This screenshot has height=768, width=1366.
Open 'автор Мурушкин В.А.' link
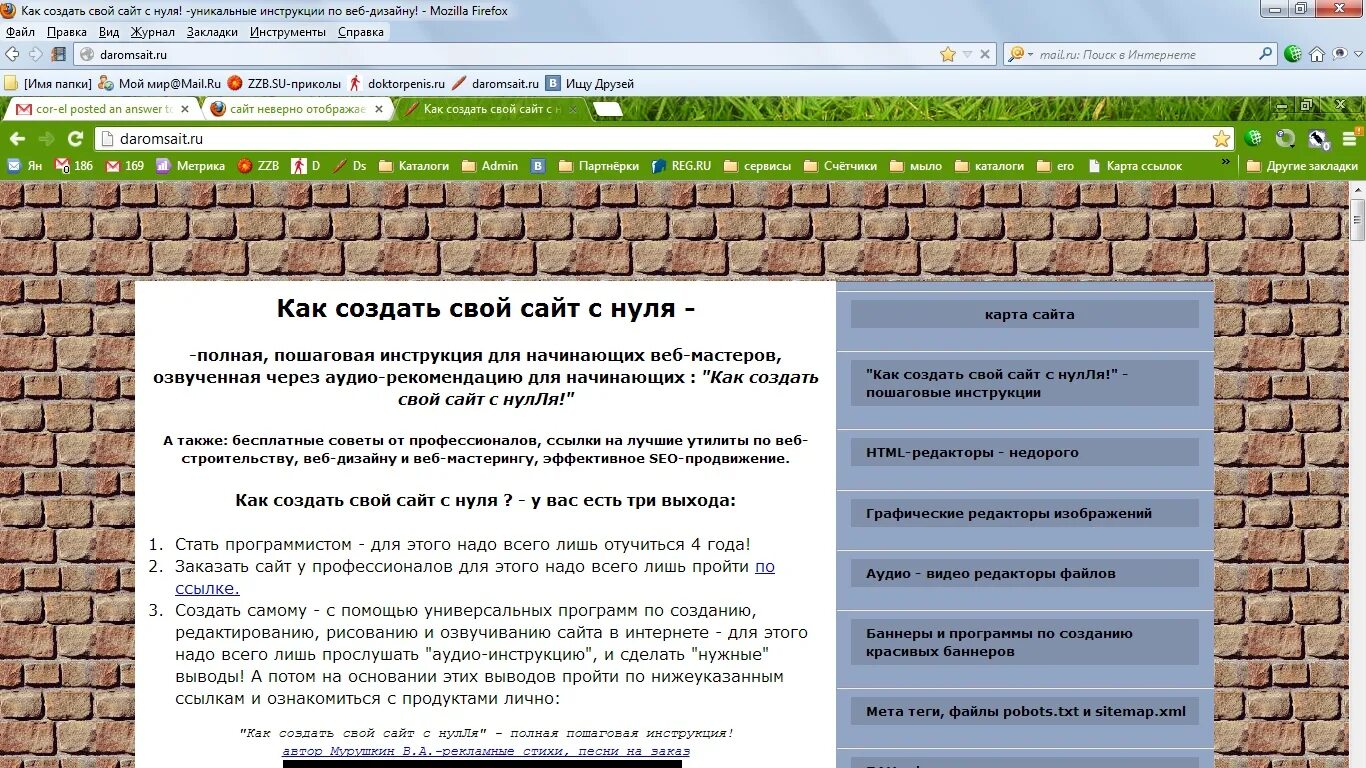point(486,750)
